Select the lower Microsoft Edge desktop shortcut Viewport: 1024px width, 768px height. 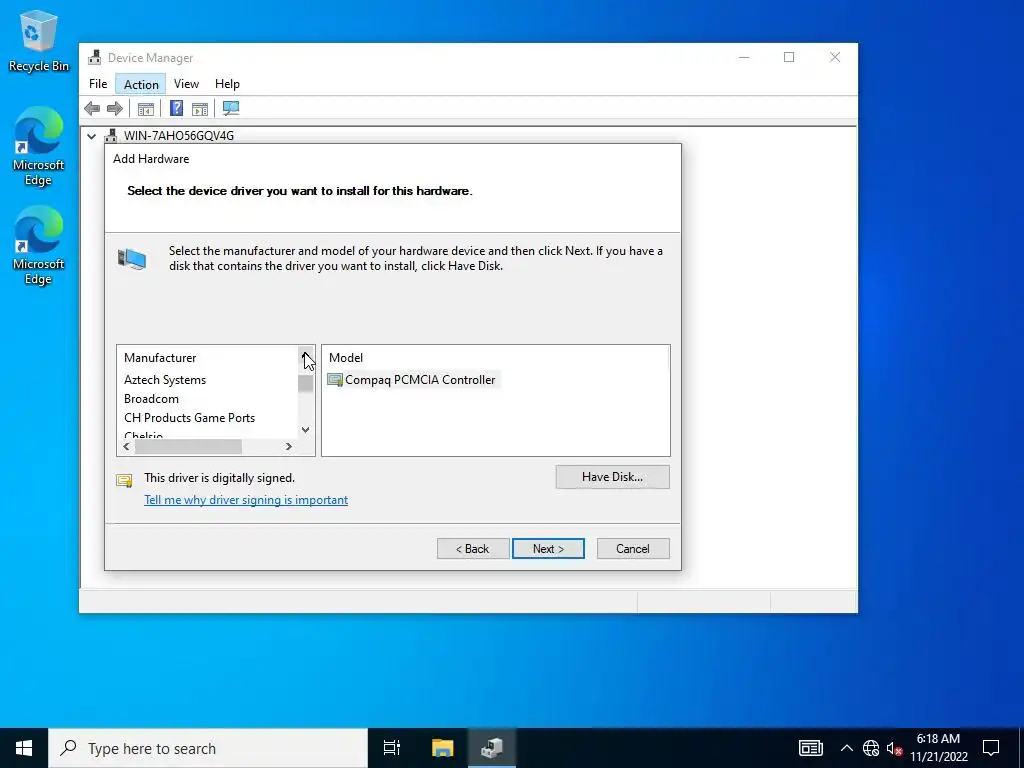(39, 246)
